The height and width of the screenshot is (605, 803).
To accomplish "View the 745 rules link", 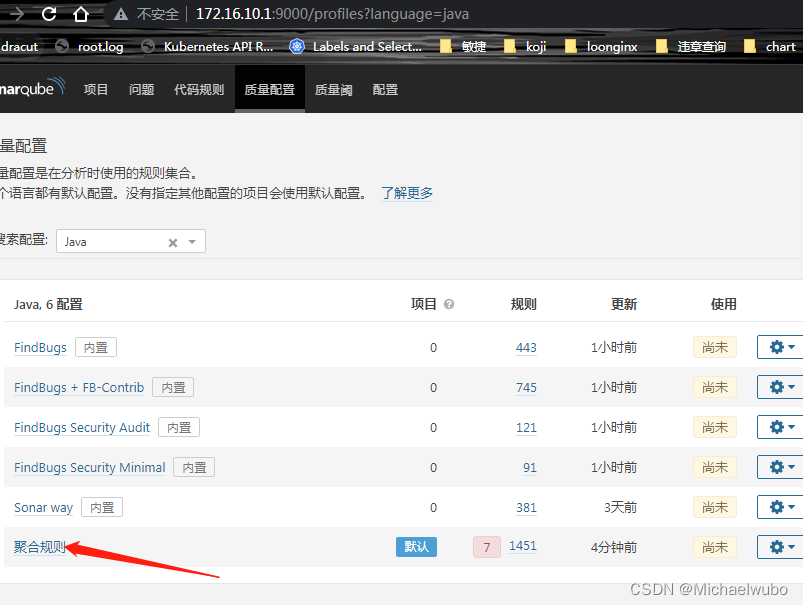I will point(526,387).
